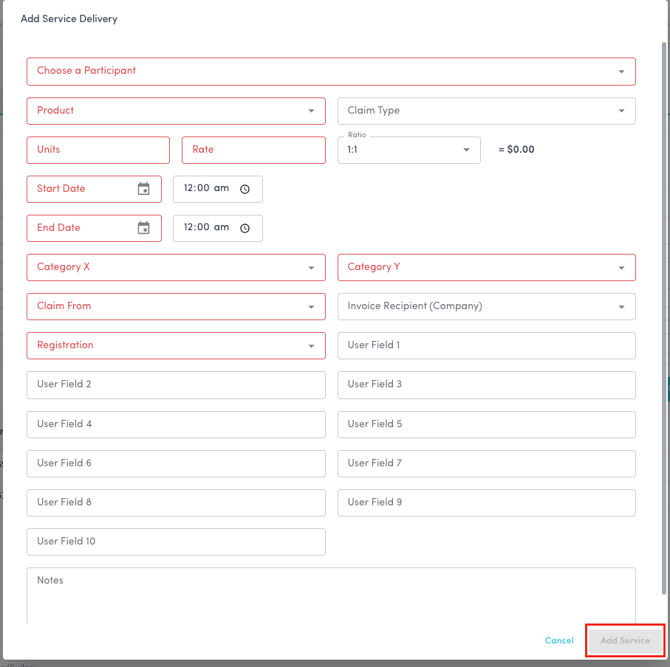Focus the User Field 9 input
Screen dimensions: 670x667
tap(486, 503)
